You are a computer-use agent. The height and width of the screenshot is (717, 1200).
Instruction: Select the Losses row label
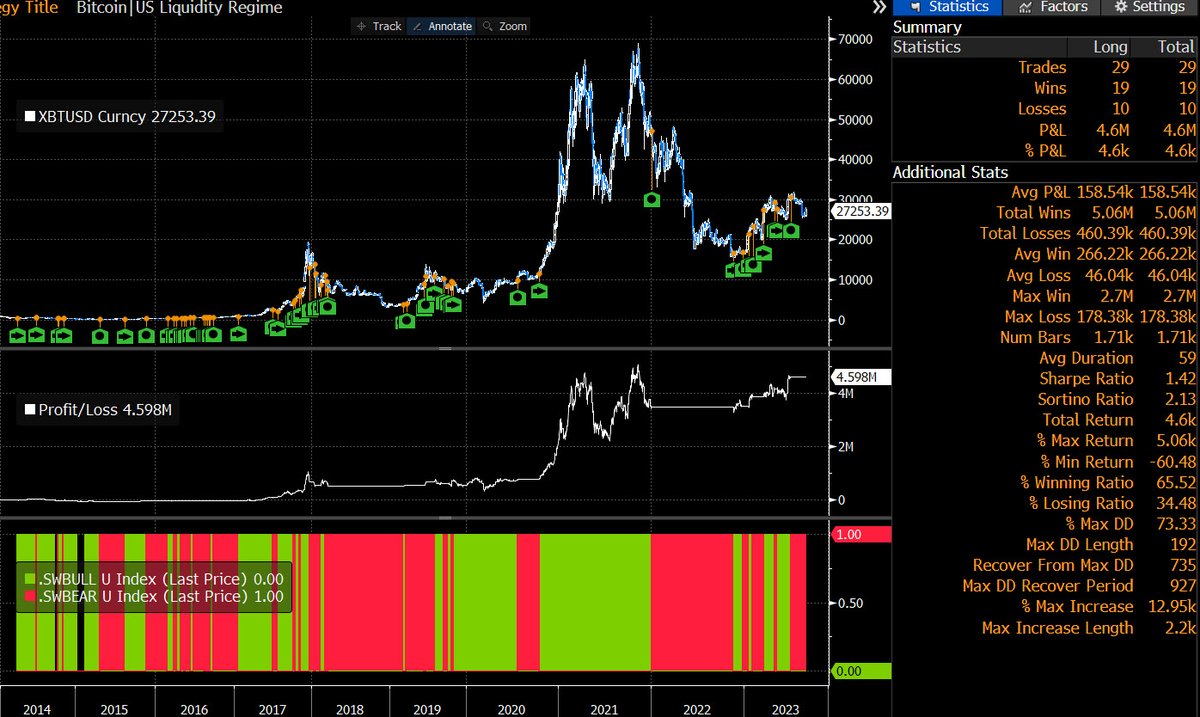pos(1042,109)
